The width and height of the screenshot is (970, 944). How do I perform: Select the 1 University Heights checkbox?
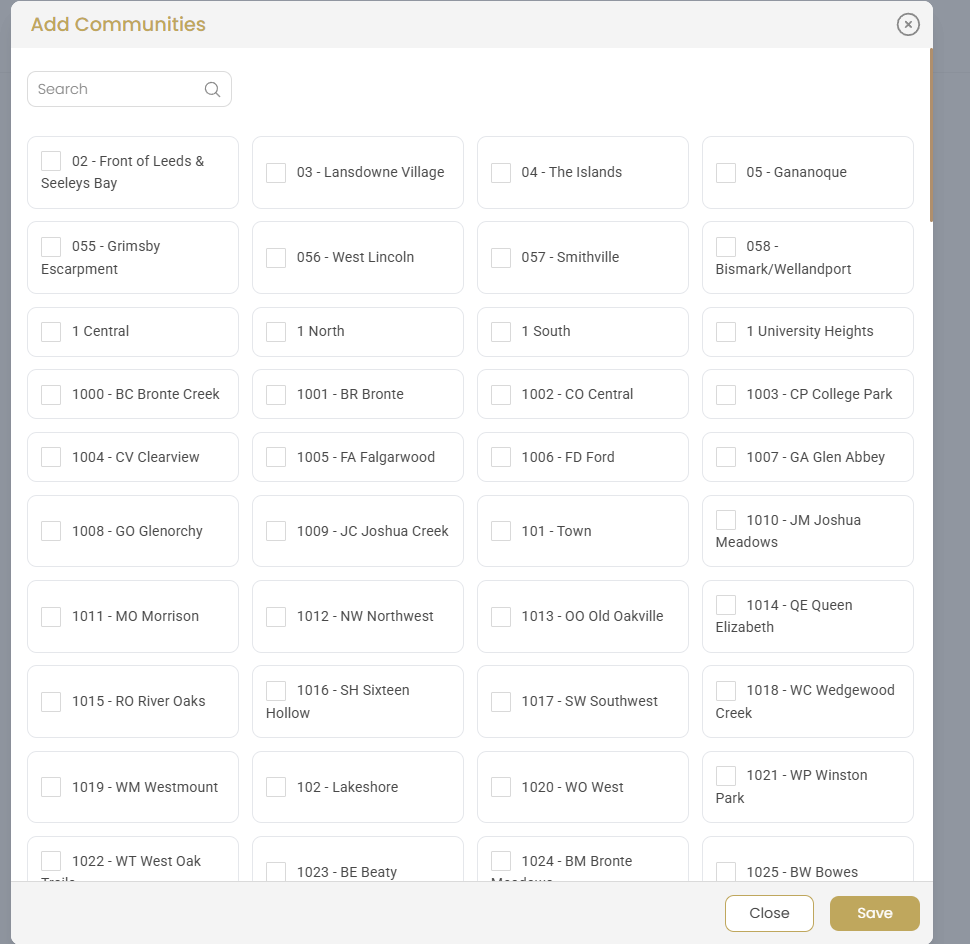[726, 331]
